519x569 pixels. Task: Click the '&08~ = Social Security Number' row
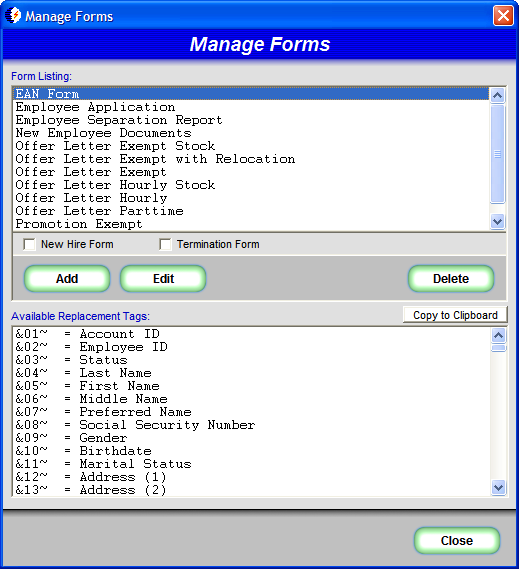pyautogui.click(x=252, y=425)
